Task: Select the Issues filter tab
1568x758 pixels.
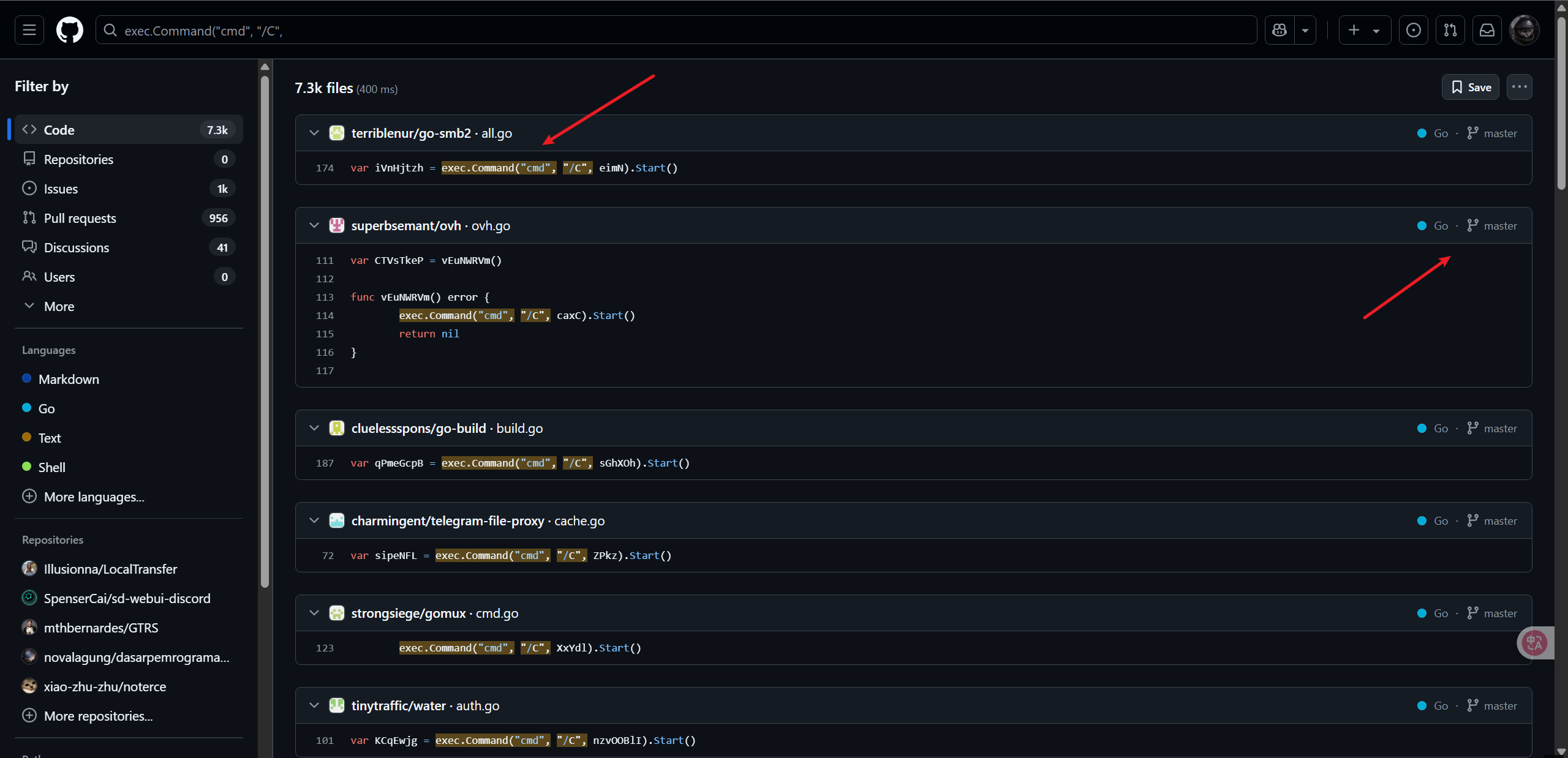Action: [x=61, y=189]
